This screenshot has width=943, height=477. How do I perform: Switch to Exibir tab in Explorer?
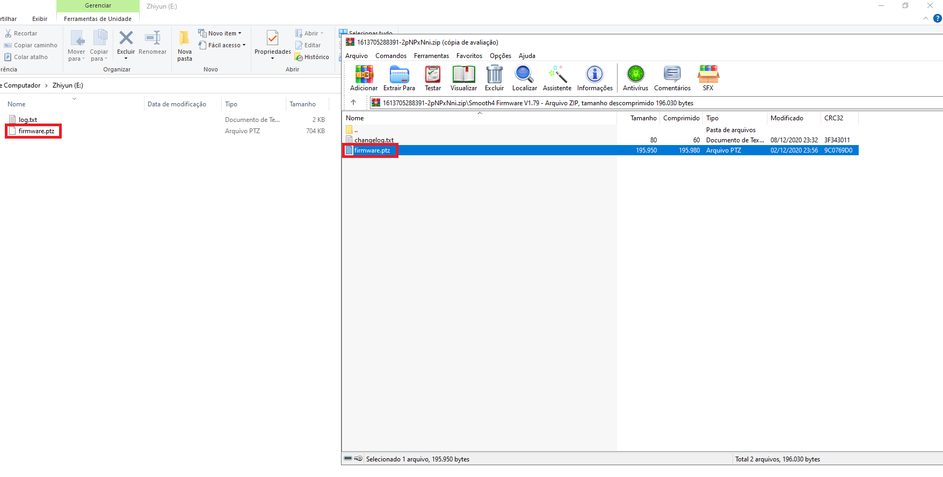pos(40,19)
